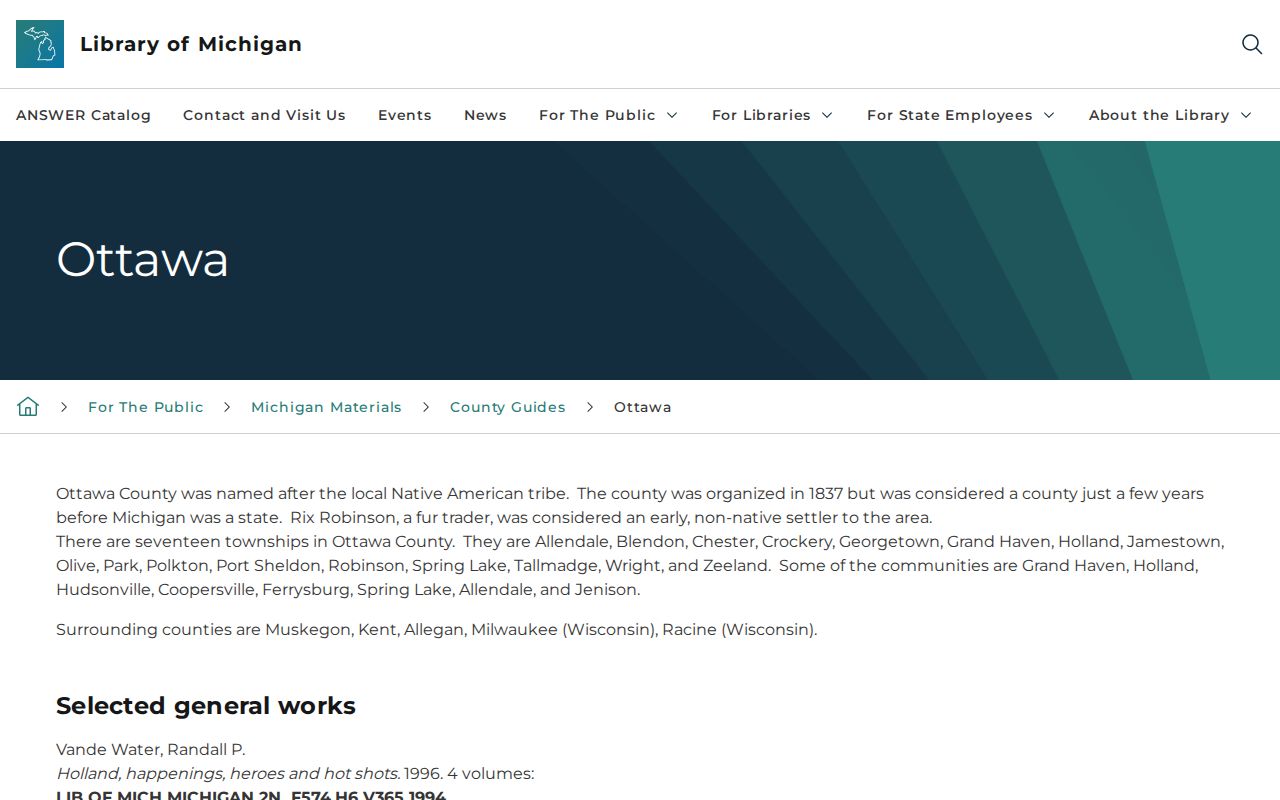Viewport: 1280px width, 800px height.
Task: Click the Selected general works heading
Action: pos(206,706)
